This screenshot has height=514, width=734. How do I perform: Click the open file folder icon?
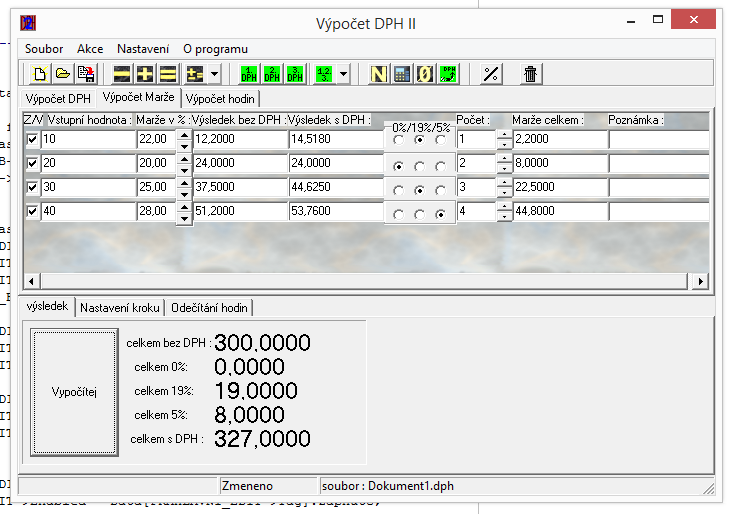point(62,74)
